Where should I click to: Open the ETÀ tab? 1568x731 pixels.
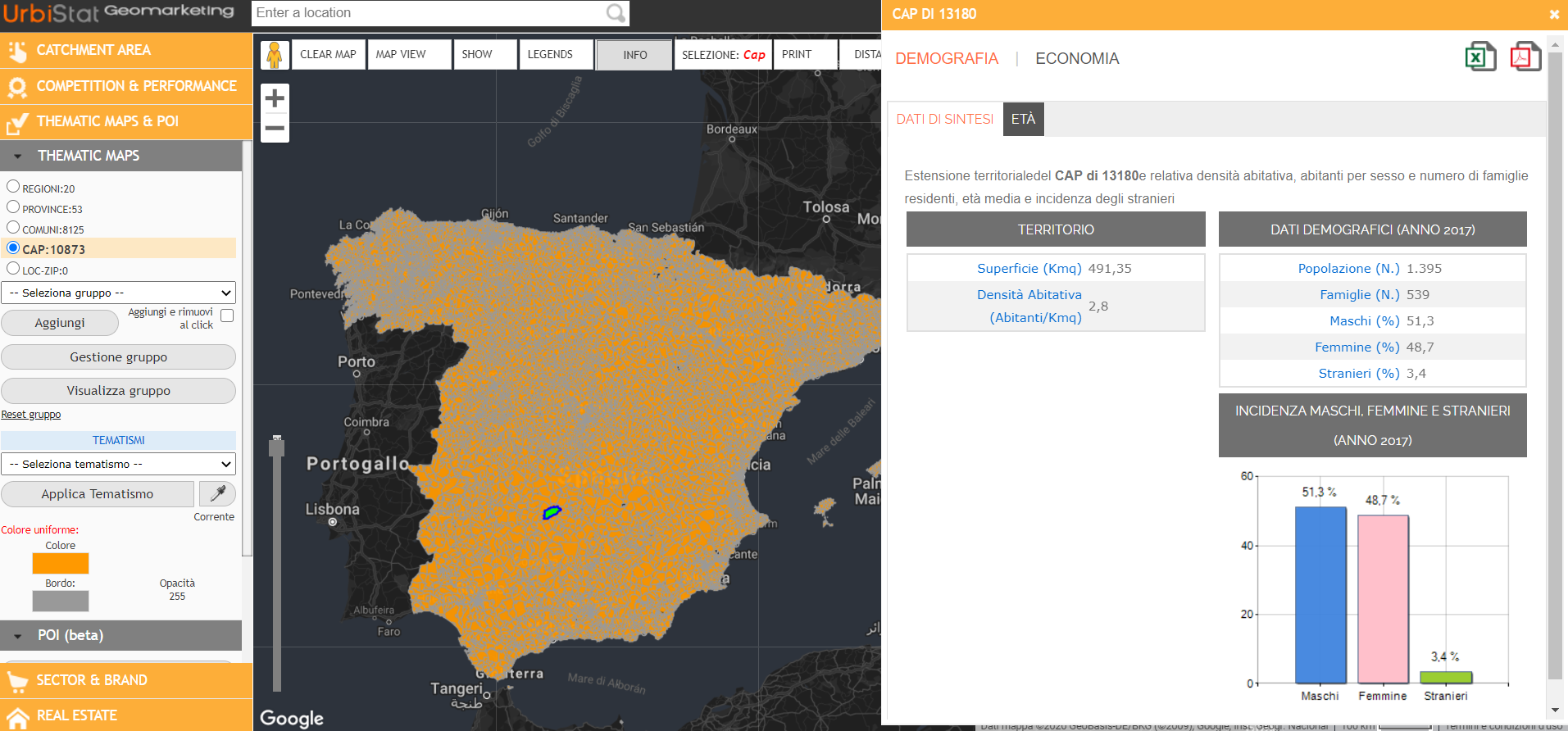click(x=1023, y=119)
